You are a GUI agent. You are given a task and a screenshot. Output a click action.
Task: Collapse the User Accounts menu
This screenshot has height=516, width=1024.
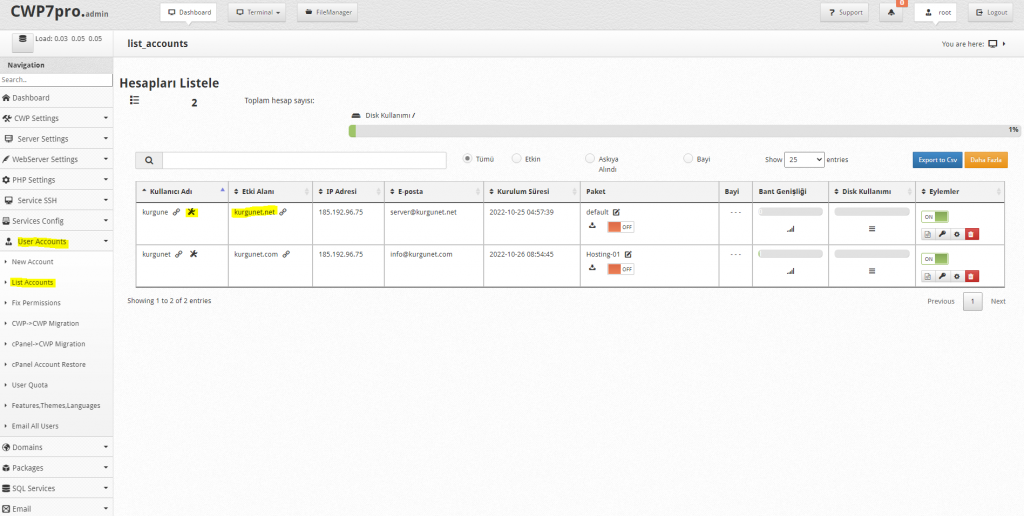pos(56,242)
